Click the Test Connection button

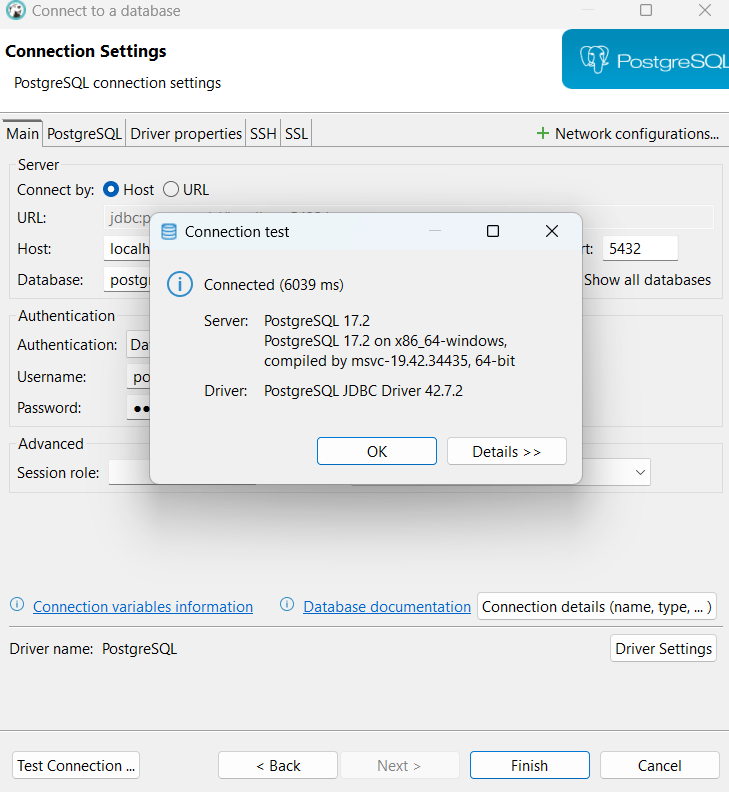[x=76, y=765]
